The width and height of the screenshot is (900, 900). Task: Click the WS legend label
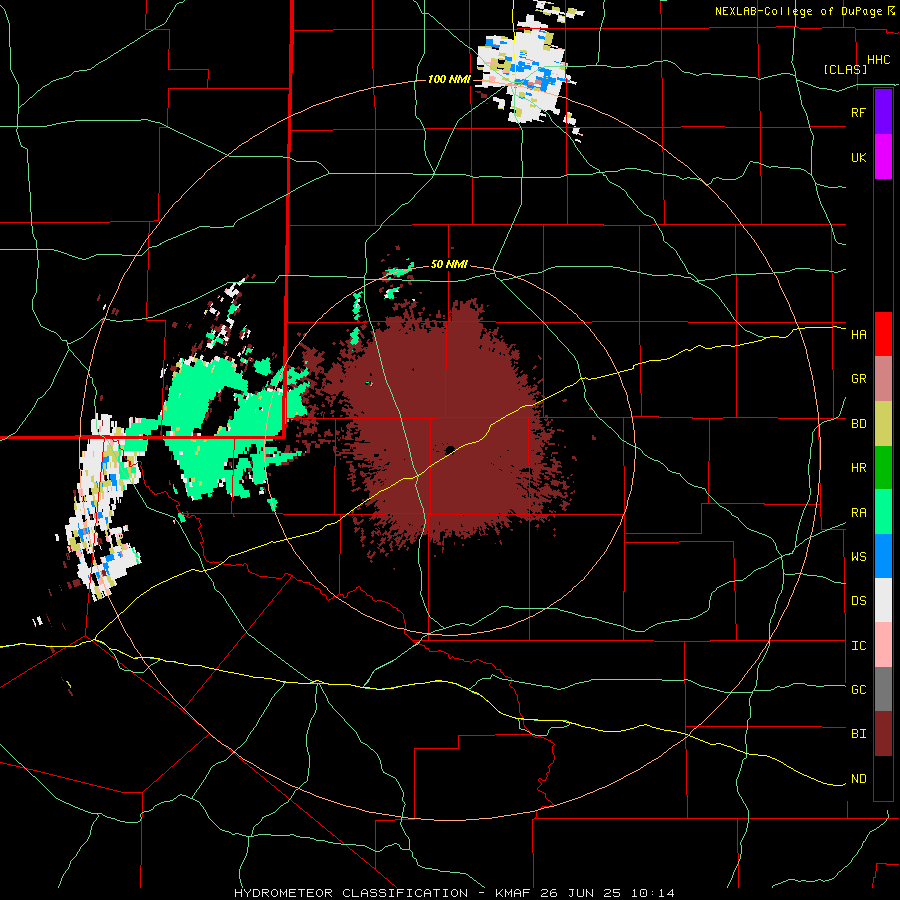click(x=858, y=557)
